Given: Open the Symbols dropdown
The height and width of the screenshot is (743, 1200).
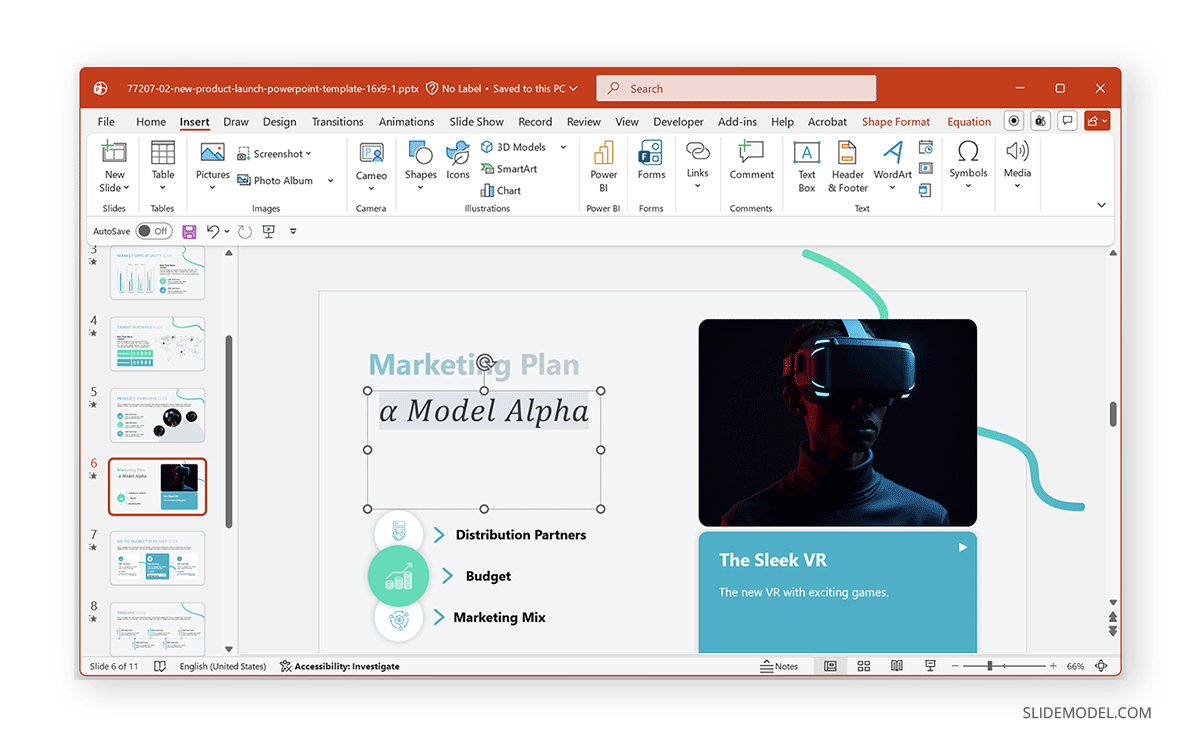Looking at the screenshot, I should click(x=968, y=186).
